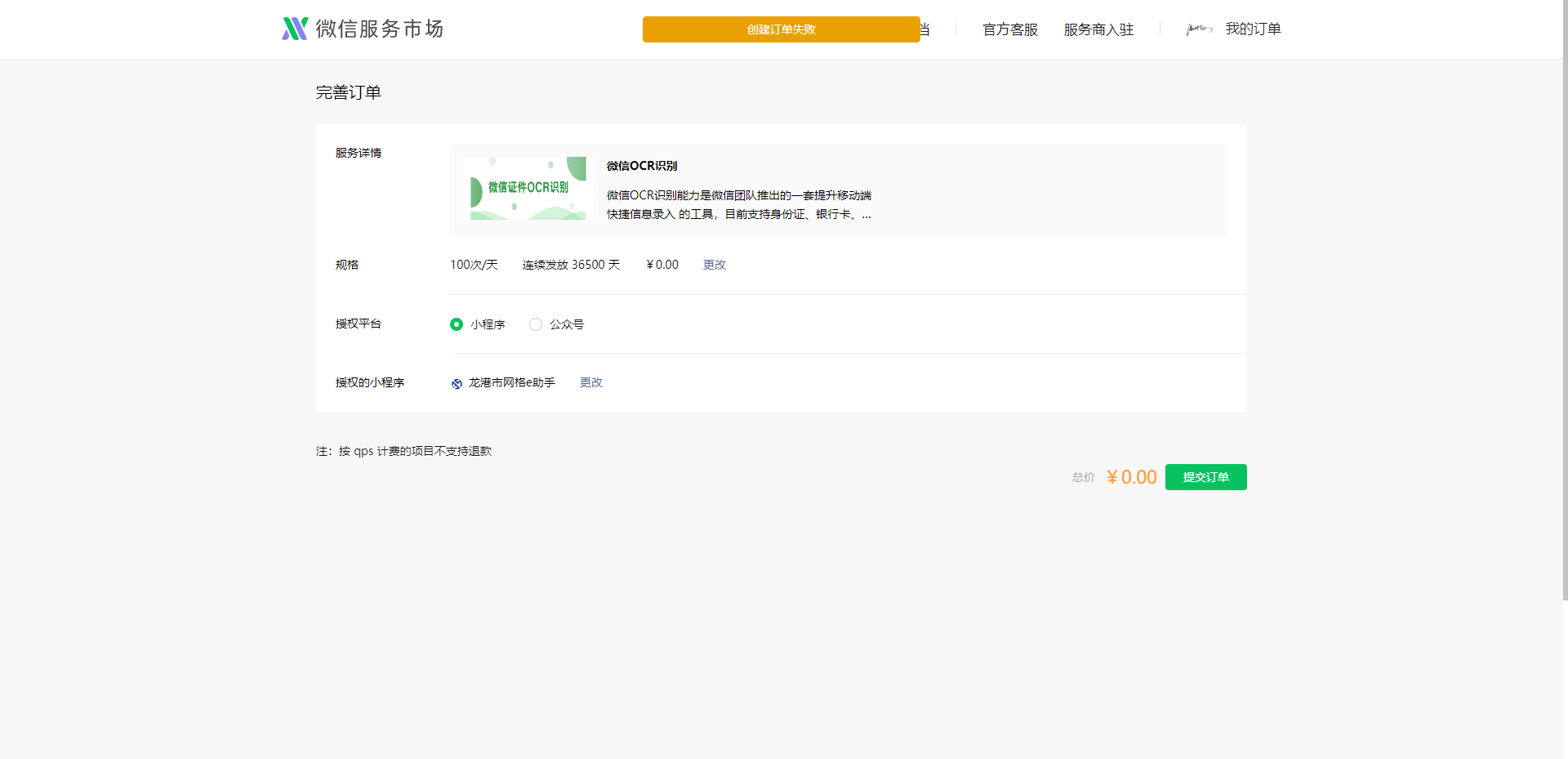This screenshot has width=1568, height=759.
Task: Click the 龙港市网格e助手 mini program icon
Action: tap(457, 383)
